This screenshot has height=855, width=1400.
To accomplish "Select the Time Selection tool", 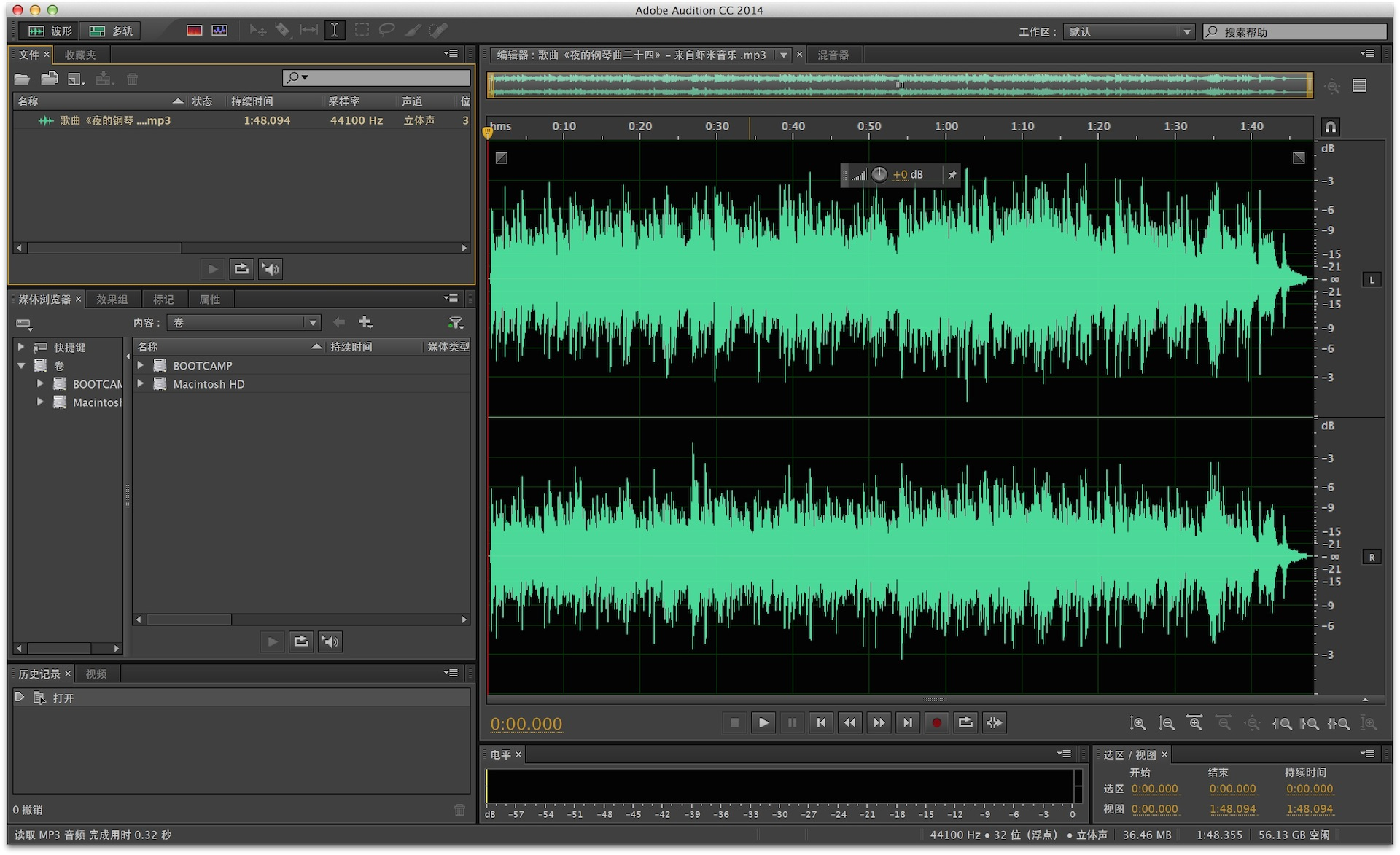I will click(335, 30).
